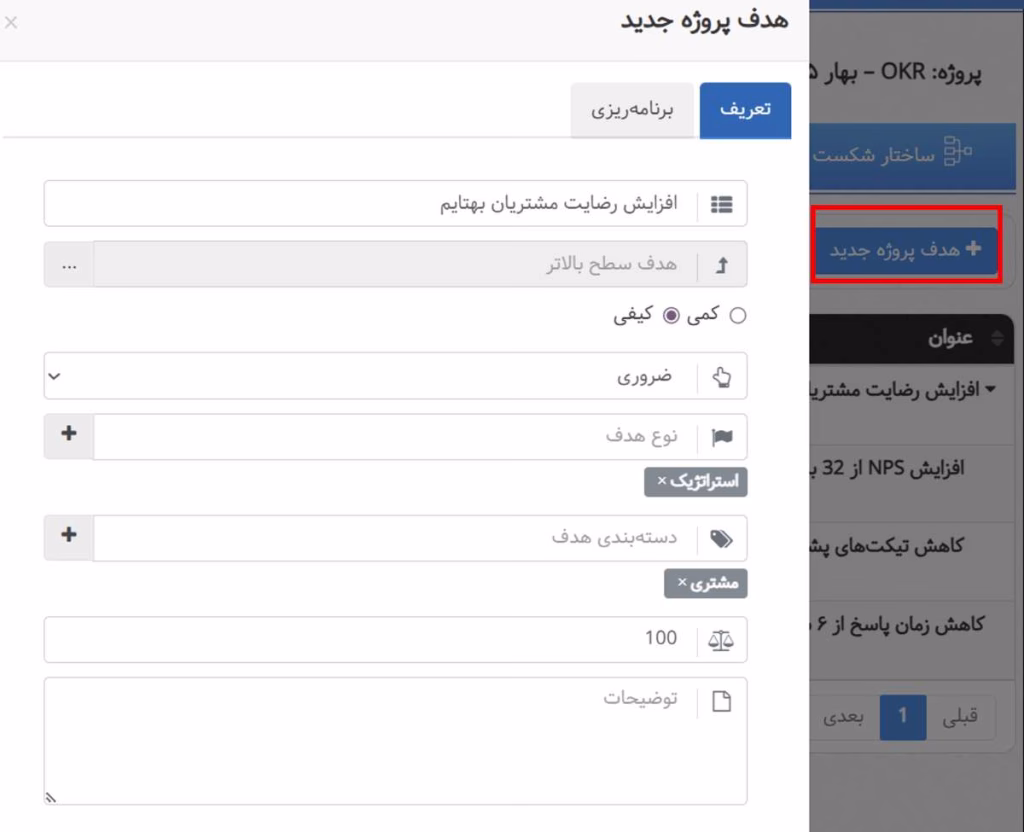The width and height of the screenshot is (1024, 832).
Task: Click the document icon beside توضیحات
Action: [722, 699]
